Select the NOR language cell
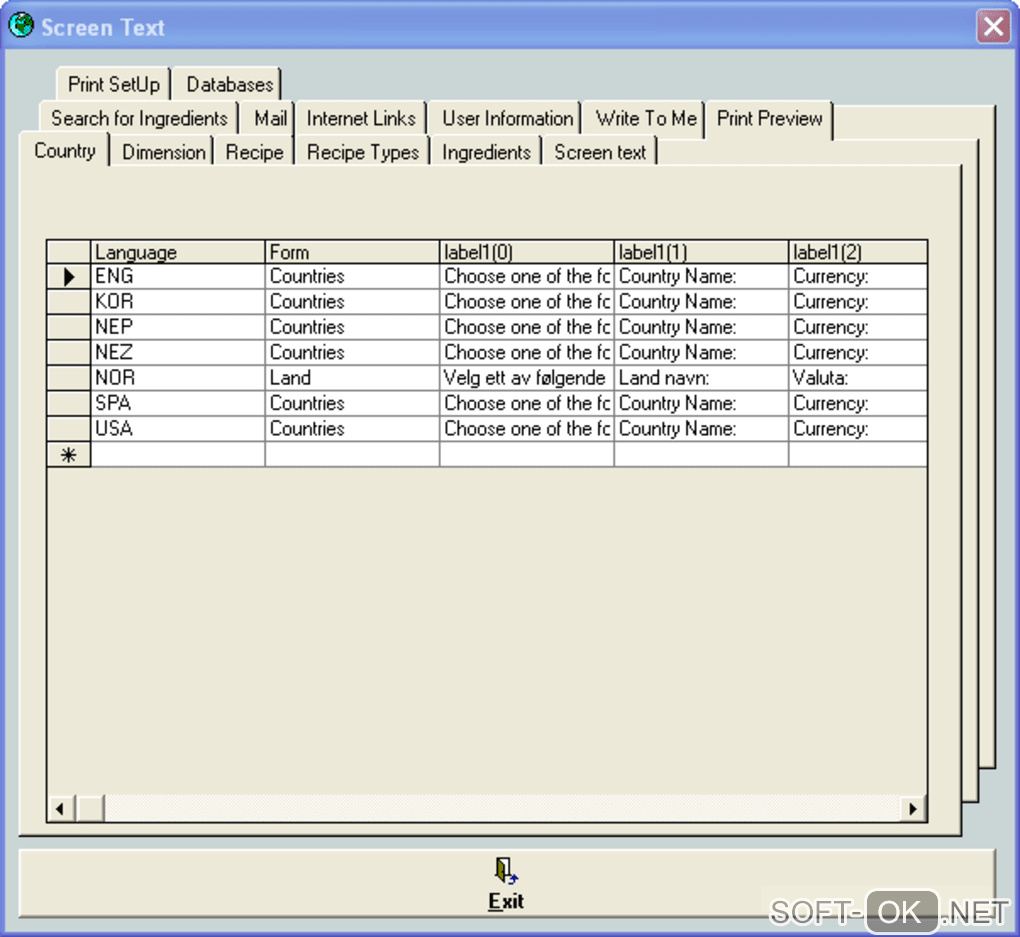Viewport: 1020px width, 937px height. [178, 378]
